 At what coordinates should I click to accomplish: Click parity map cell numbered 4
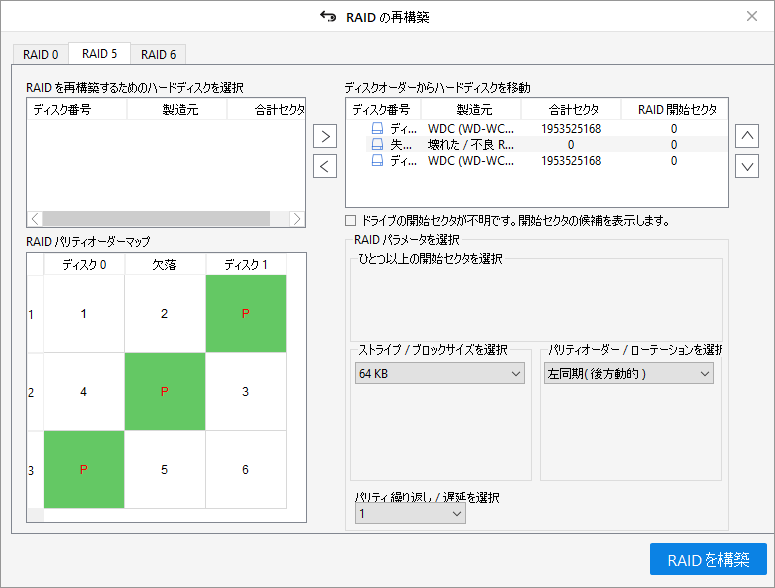pos(84,391)
